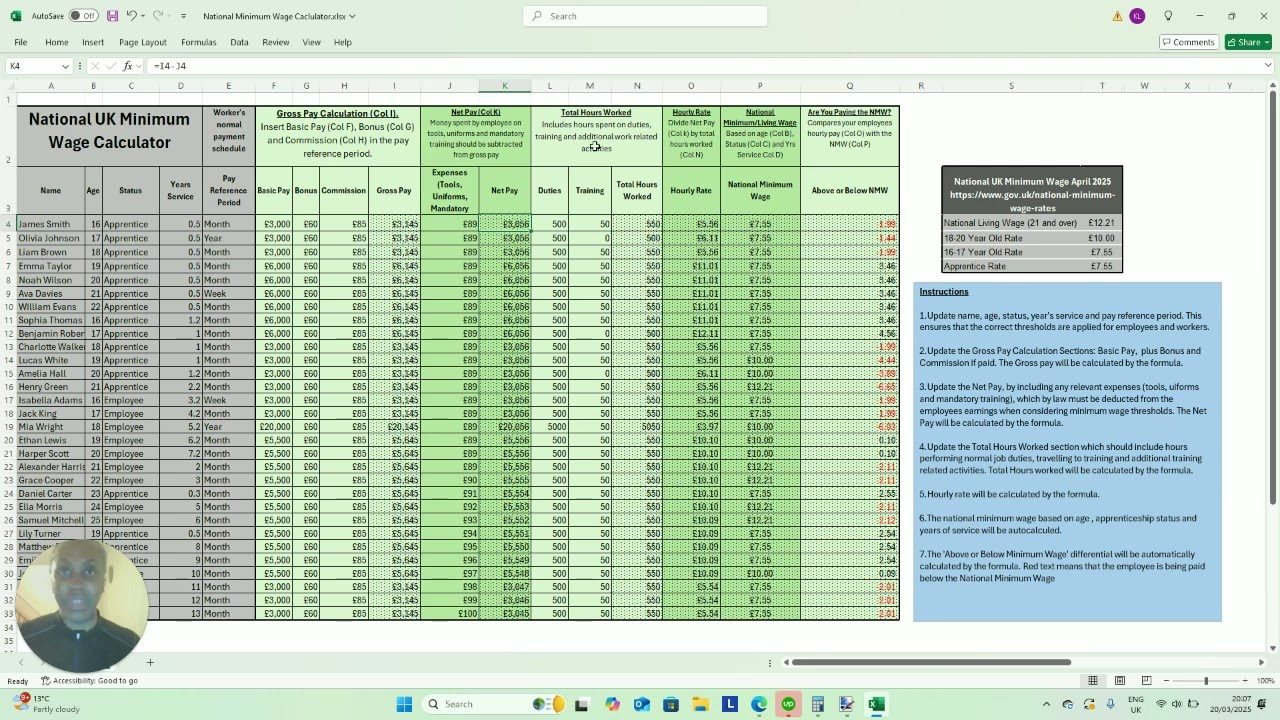The image size is (1280, 720).
Task: Click the warning triangle icon
Action: point(1117,16)
